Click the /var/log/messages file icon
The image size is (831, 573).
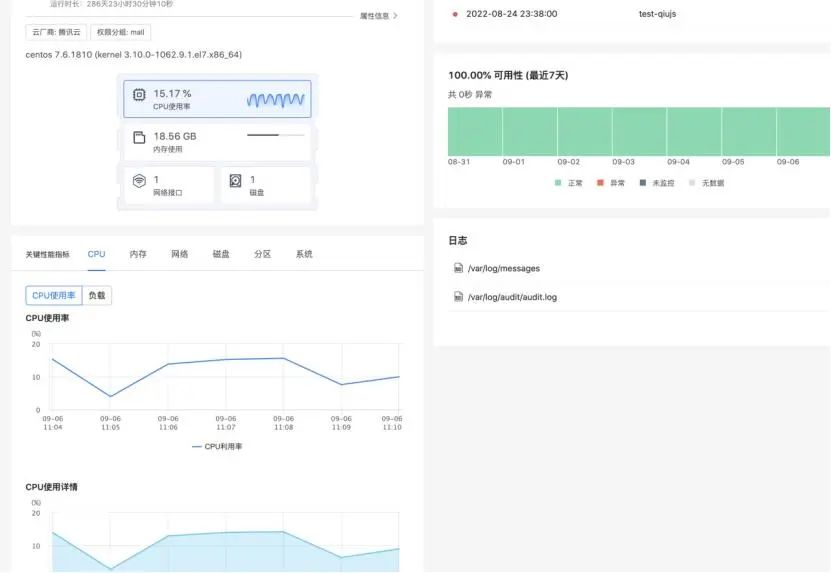(x=458, y=268)
